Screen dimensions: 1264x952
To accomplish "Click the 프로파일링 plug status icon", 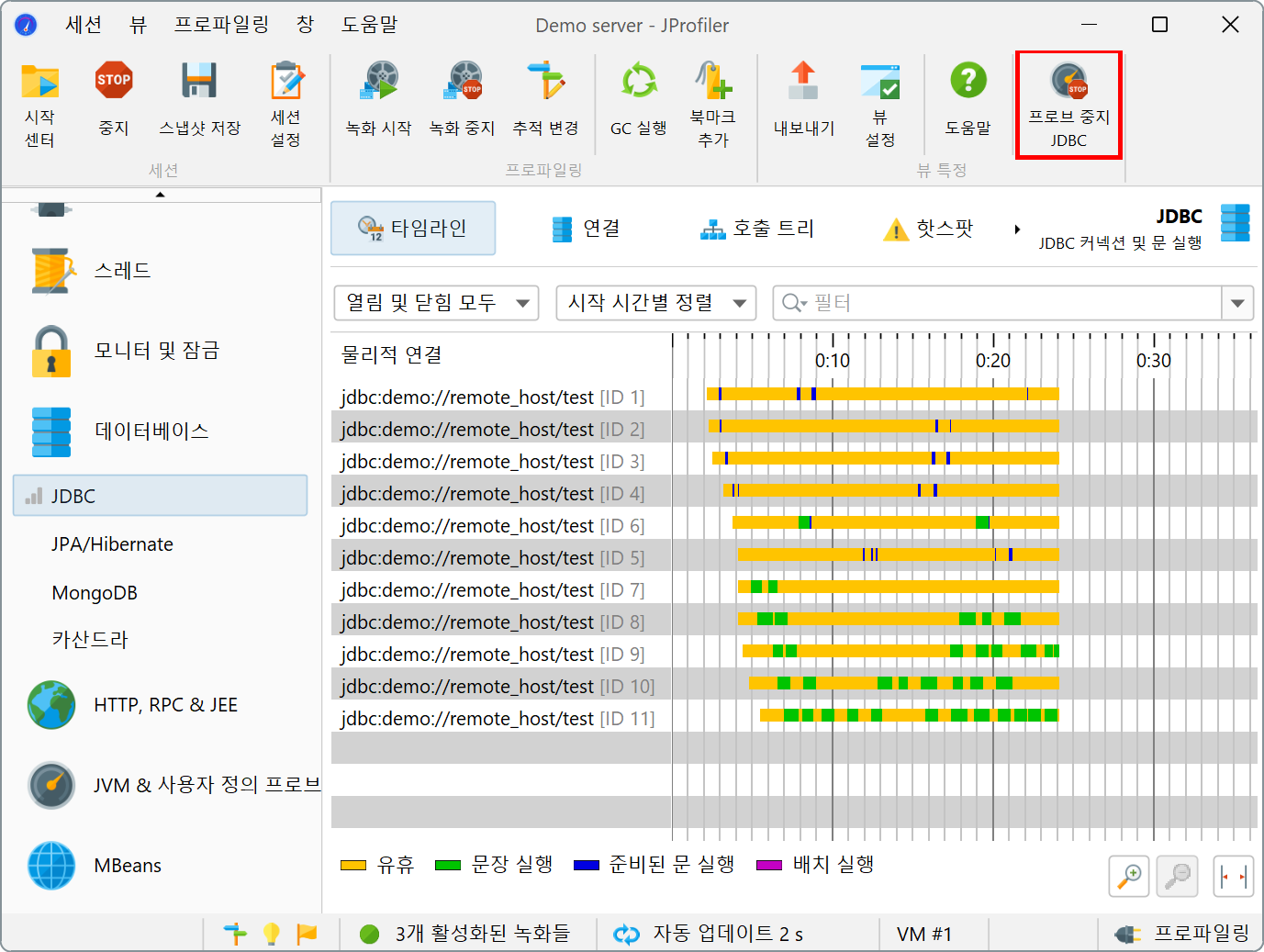I will (x=1127, y=934).
